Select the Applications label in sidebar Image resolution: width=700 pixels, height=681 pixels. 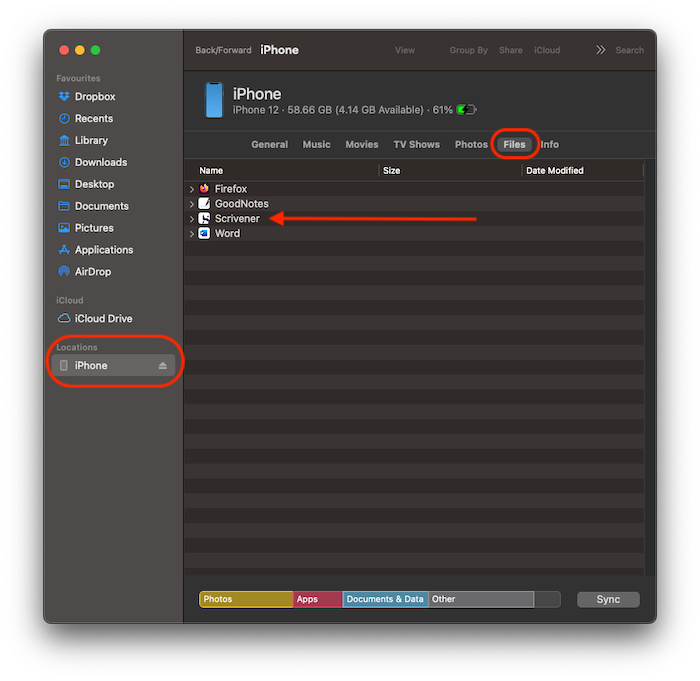click(x=104, y=250)
